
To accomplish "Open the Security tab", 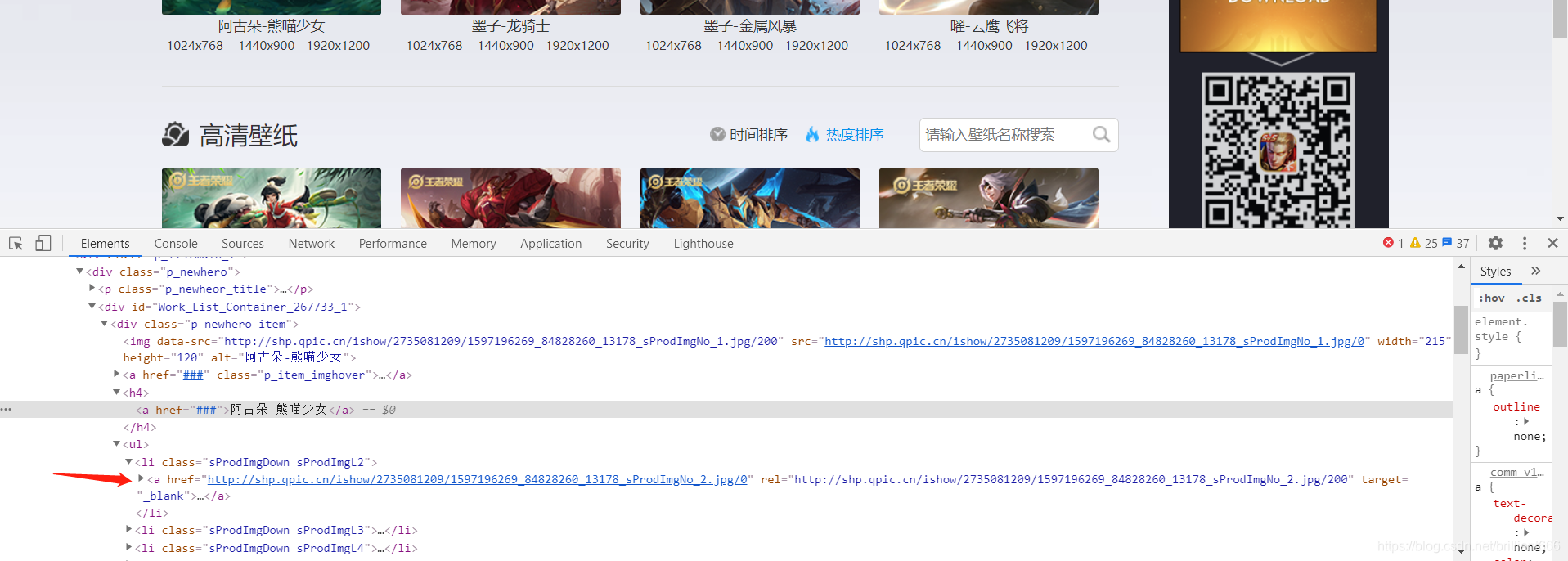I will coord(627,244).
